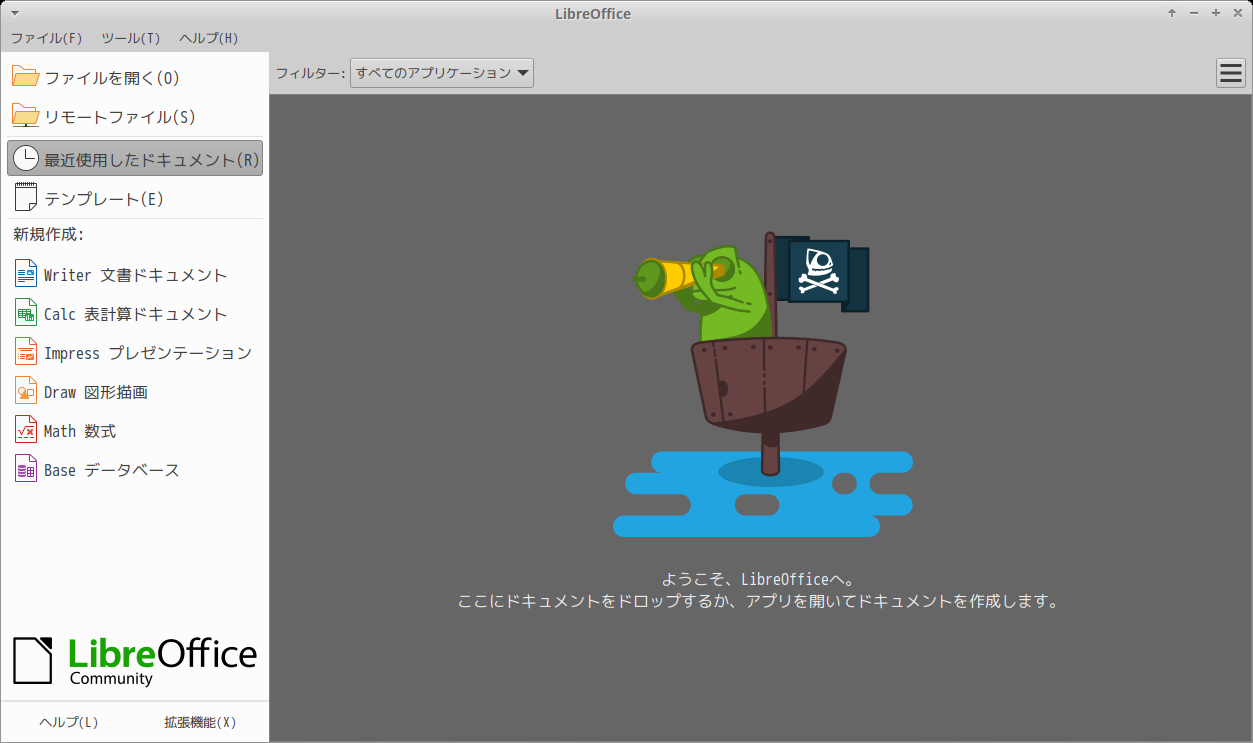Viewport: 1253px width, 743px height.
Task: Minimize the LibreOffice window
Action: [x=1194, y=13]
